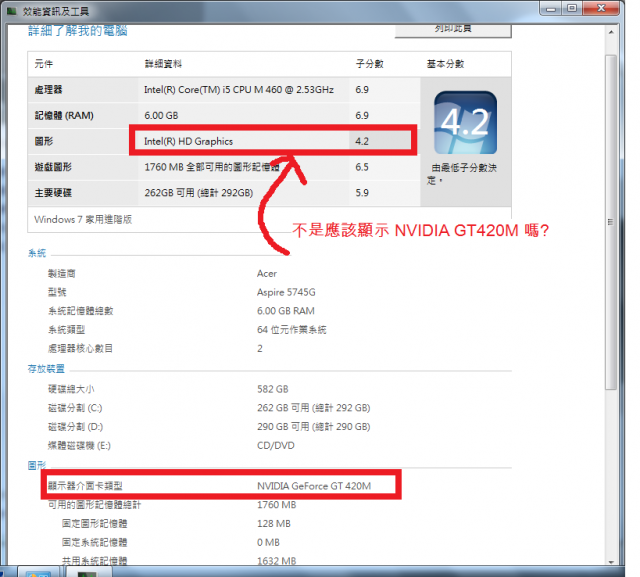Click the Intel(R) HD Graphics text
The height and width of the screenshot is (577, 640).
(189, 141)
